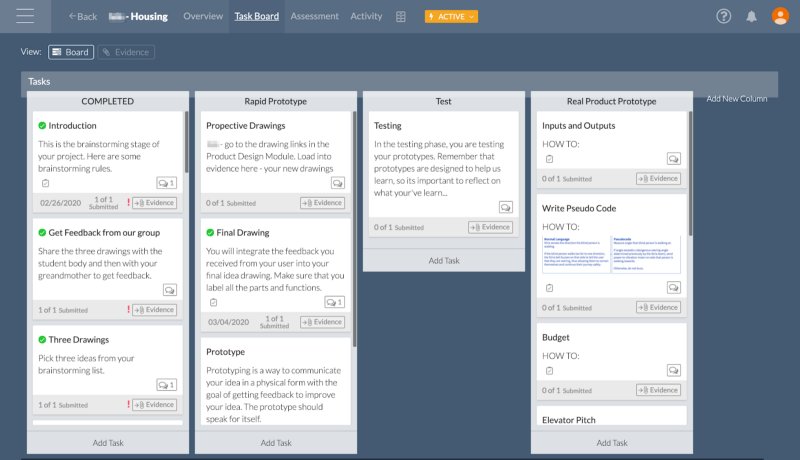Open the hamburger main menu
The height and width of the screenshot is (460, 800).
(25, 16)
